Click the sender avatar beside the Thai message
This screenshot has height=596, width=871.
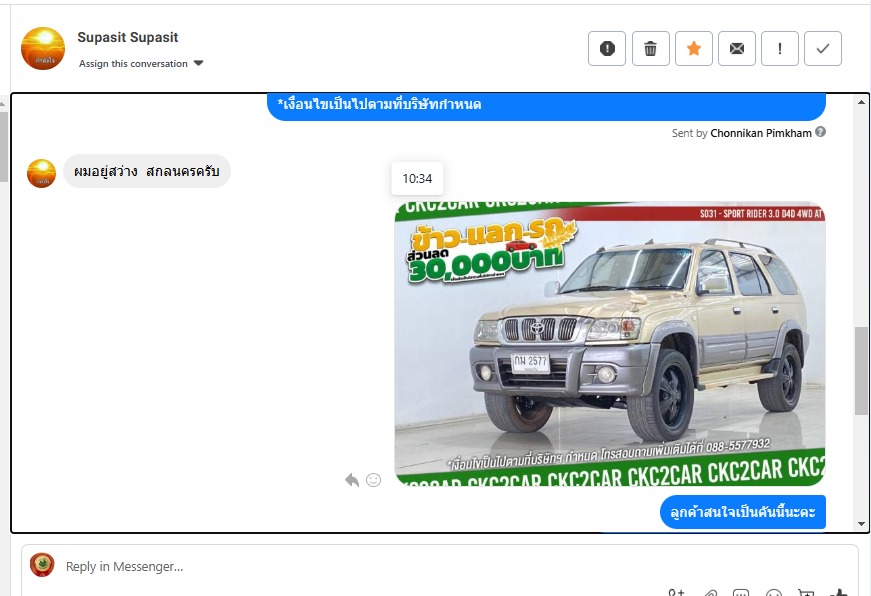pyautogui.click(x=42, y=173)
